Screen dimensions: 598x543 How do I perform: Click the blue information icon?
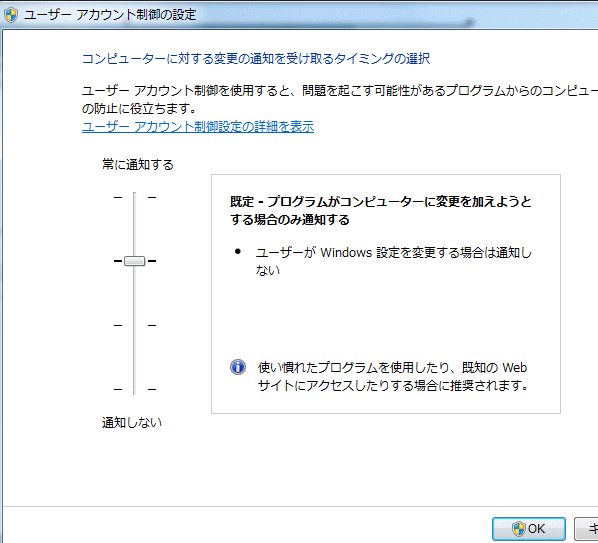(238, 367)
